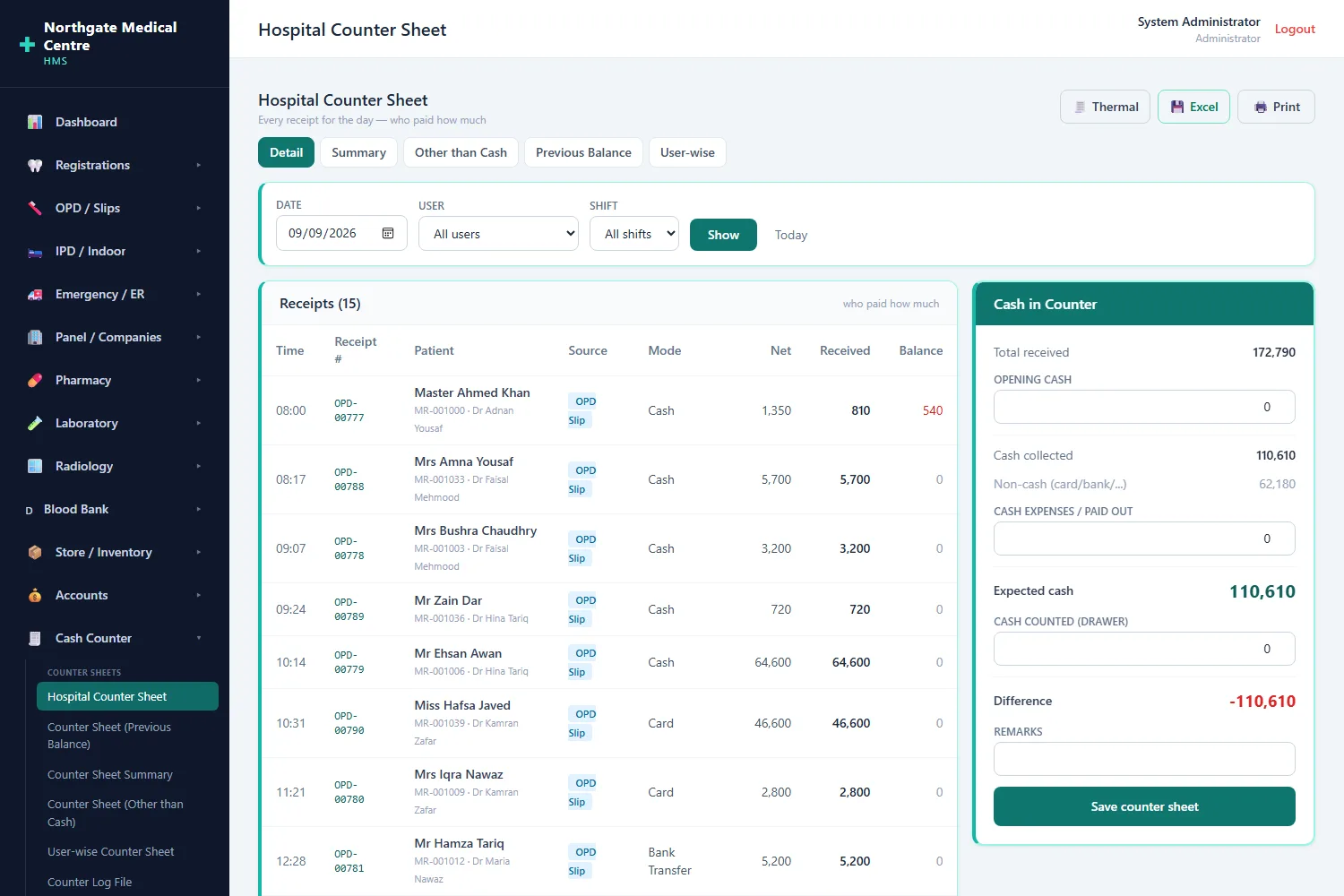Click the Store / Inventory box icon

[35, 552]
